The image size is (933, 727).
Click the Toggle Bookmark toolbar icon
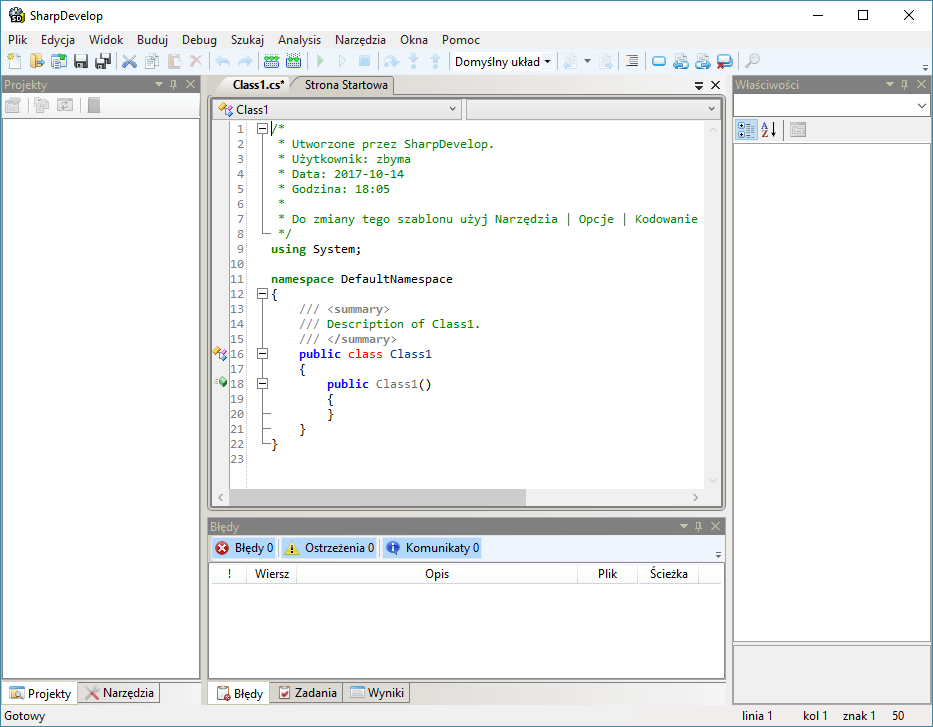[x=659, y=61]
